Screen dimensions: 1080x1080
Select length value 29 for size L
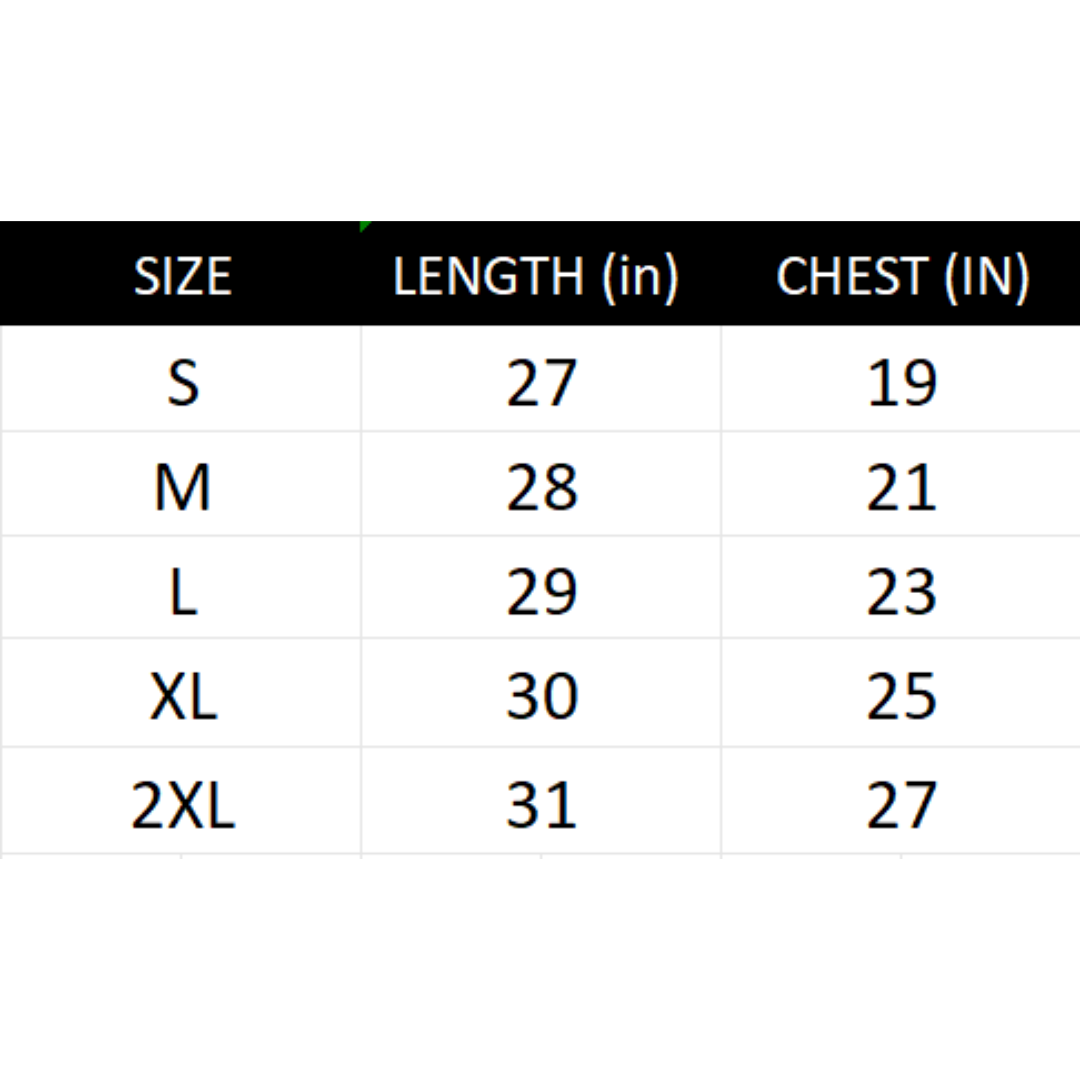[541, 591]
